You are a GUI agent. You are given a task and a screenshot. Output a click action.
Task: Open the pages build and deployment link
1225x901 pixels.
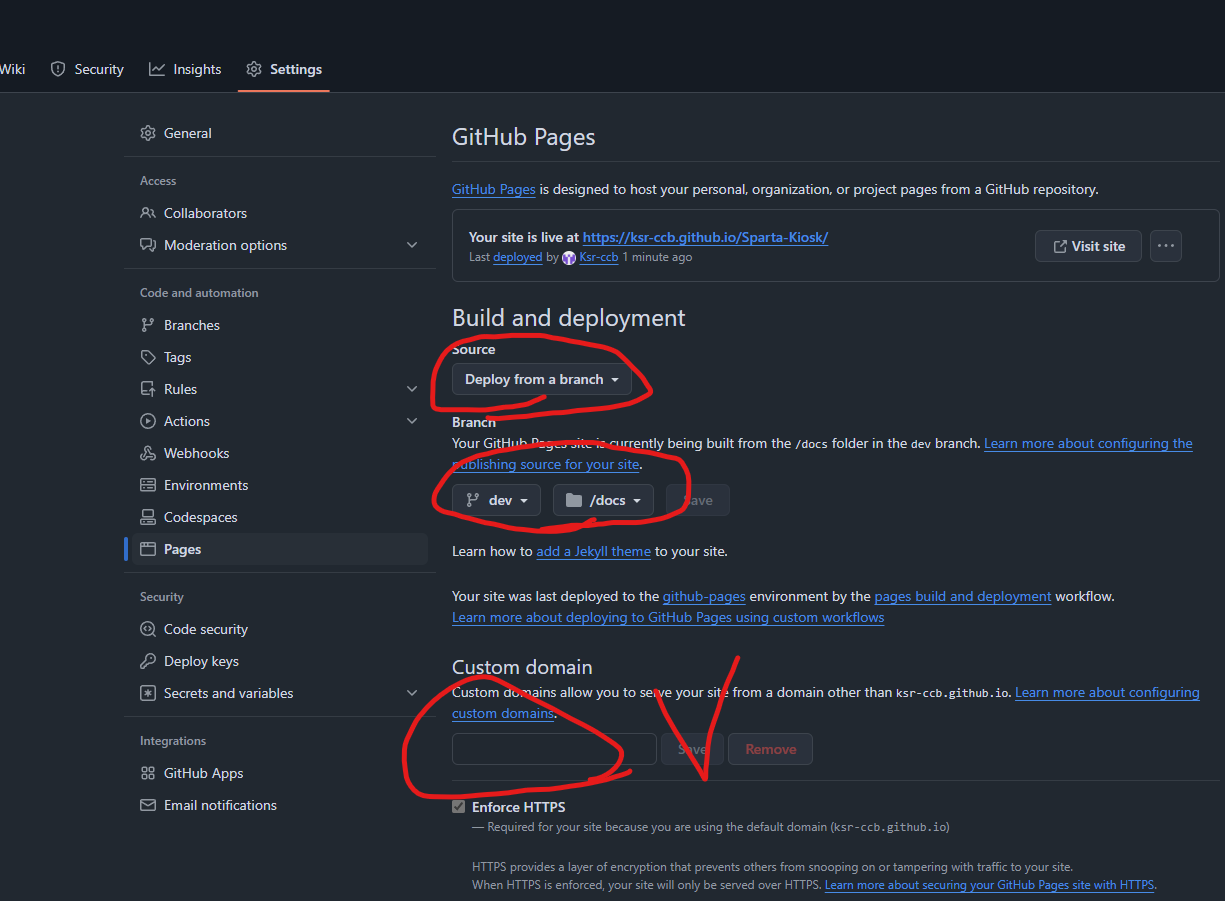(963, 596)
